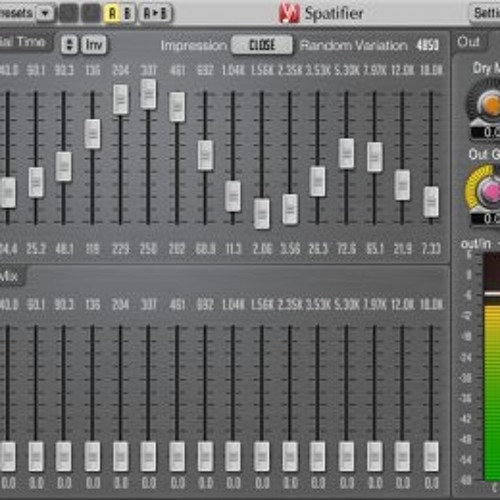
Task: Click the Voxengo Spatifier logo icon
Action: (x=289, y=13)
